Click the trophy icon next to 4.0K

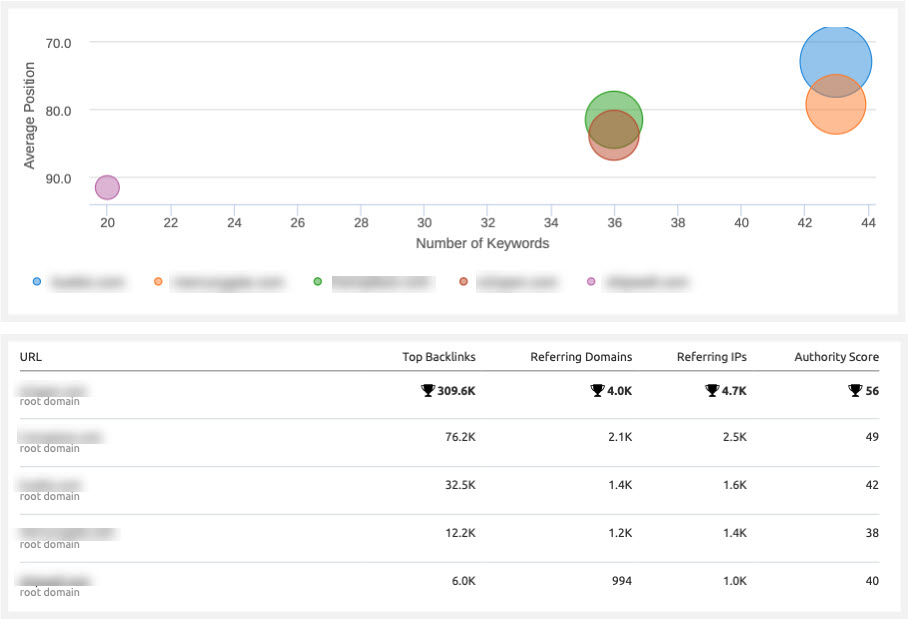click(597, 390)
